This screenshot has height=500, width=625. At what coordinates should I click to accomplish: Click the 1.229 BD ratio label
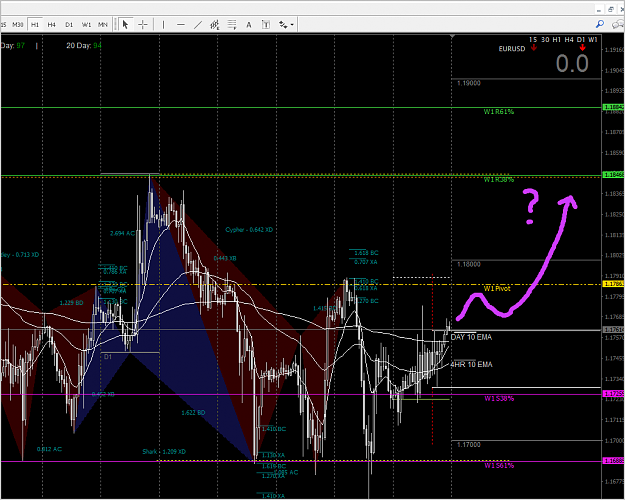click(72, 303)
